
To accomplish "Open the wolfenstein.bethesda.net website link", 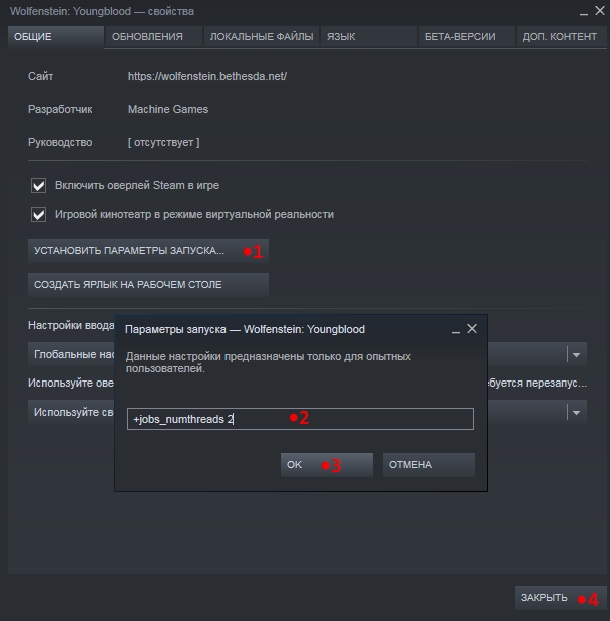I will tap(207, 76).
